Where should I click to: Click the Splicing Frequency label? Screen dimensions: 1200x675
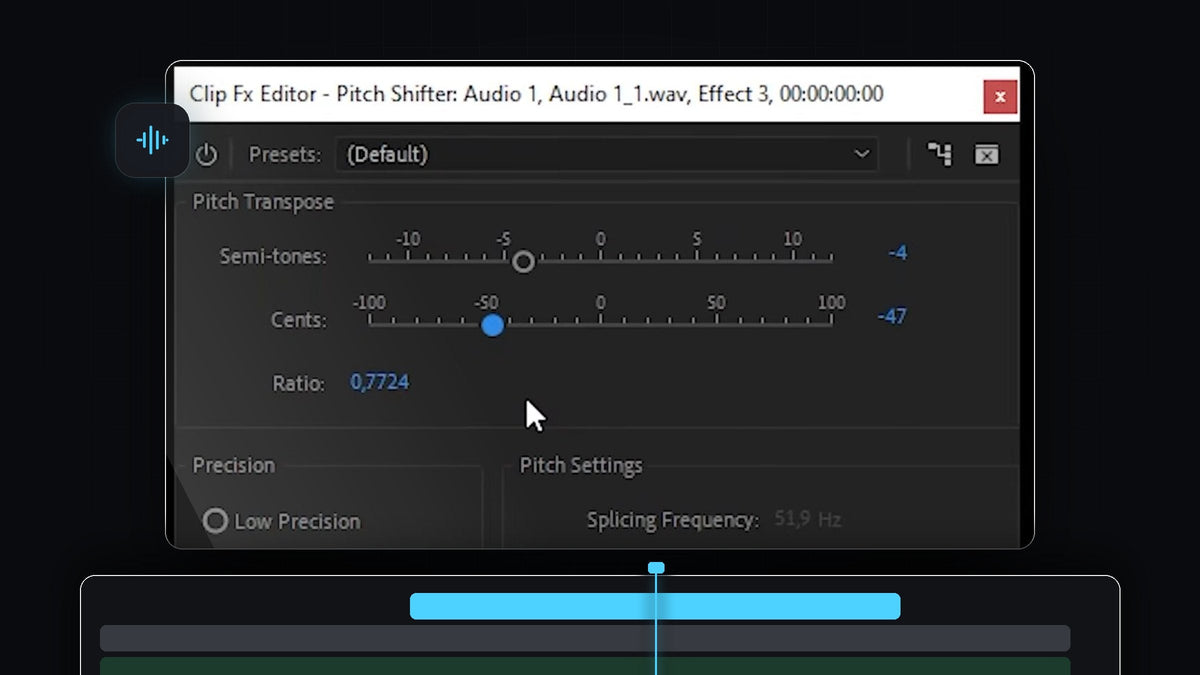pos(673,520)
